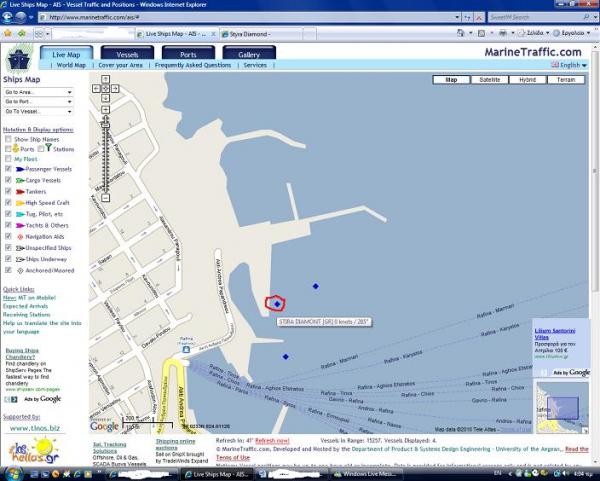The width and height of the screenshot is (600, 481).
Task: Open the Gallery tab
Action: coord(249,53)
